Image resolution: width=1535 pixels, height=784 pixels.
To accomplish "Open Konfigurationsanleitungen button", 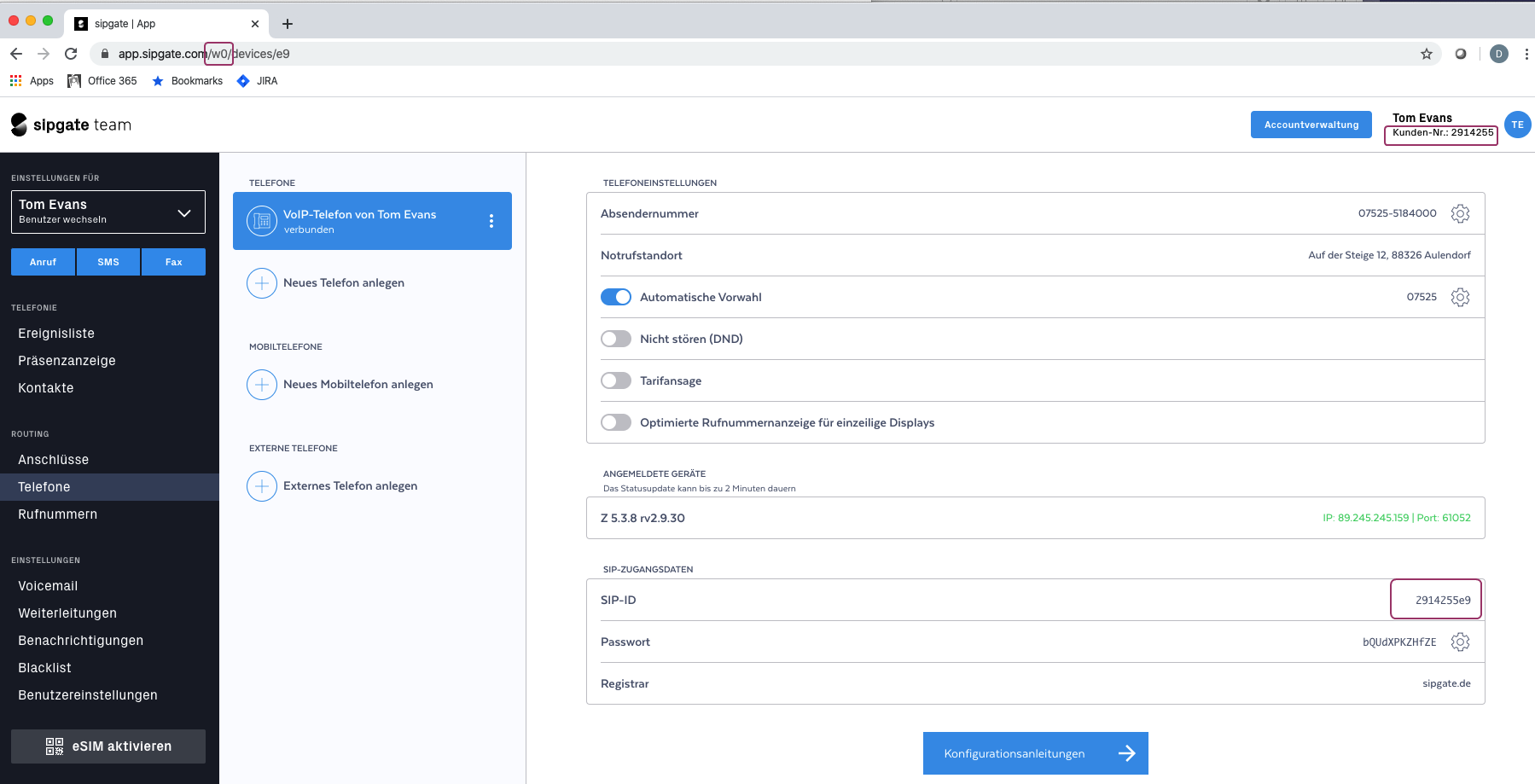I will (x=1036, y=753).
